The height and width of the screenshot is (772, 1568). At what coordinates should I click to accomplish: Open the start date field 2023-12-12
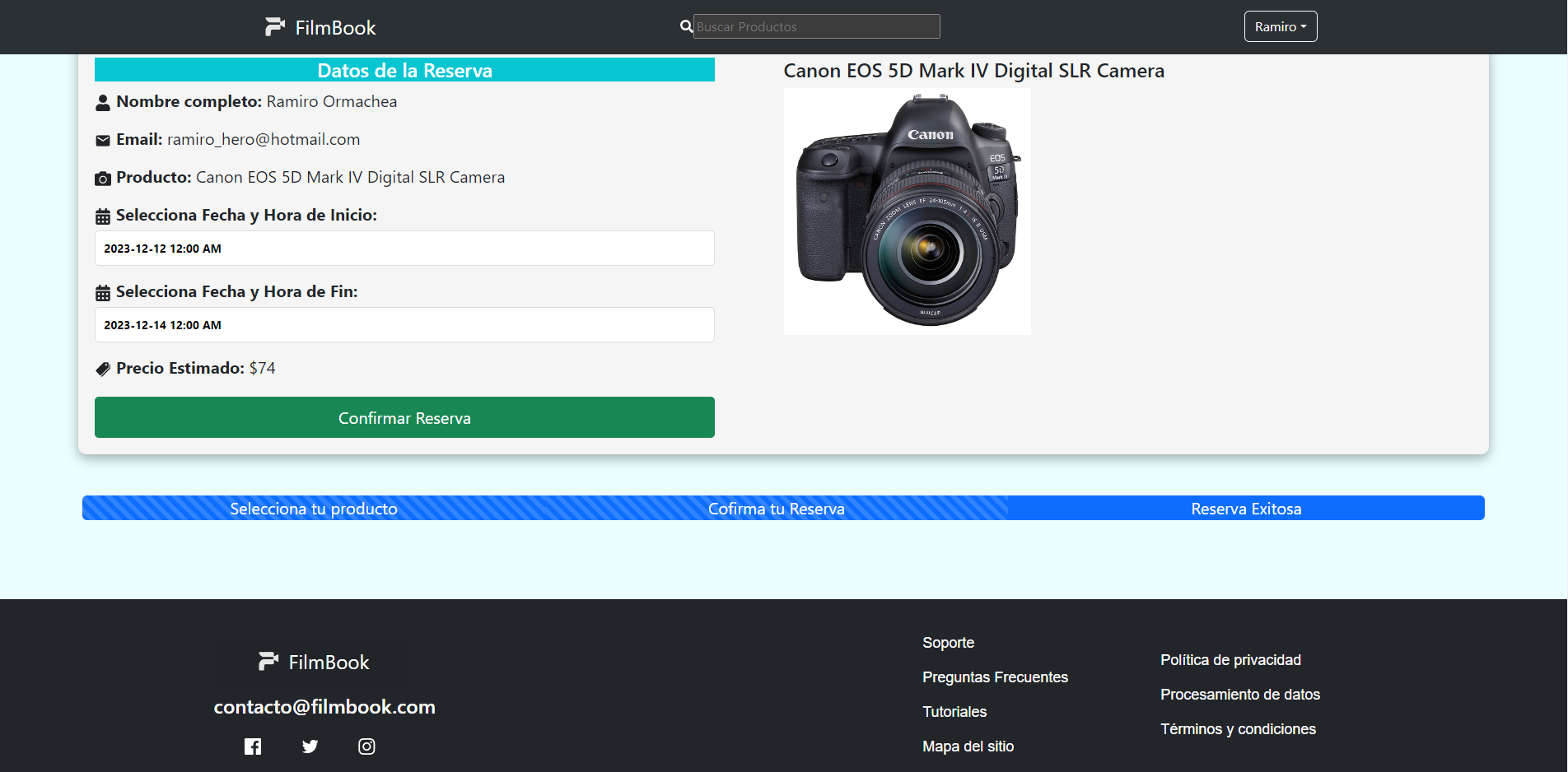(404, 249)
